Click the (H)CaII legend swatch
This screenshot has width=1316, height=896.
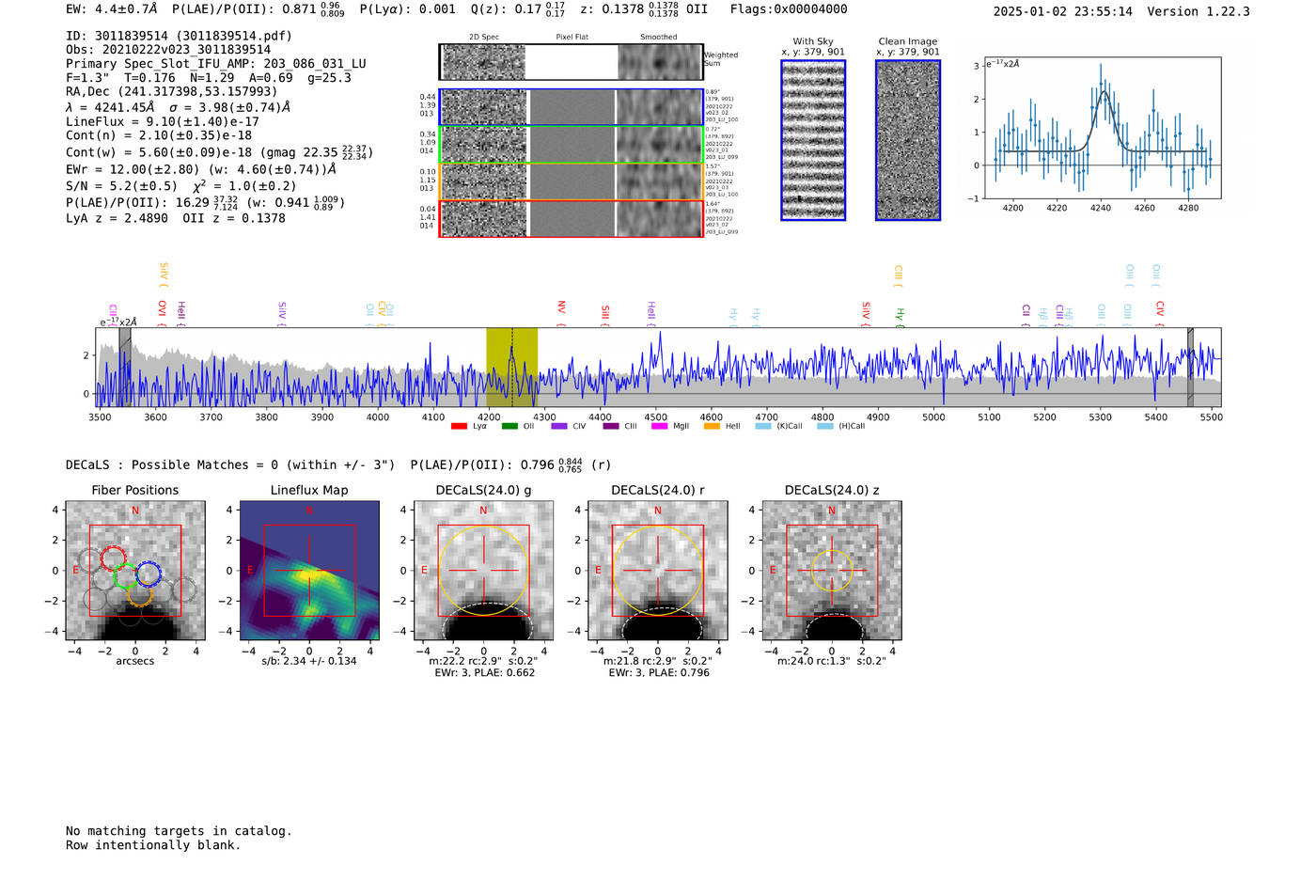pyautogui.click(x=825, y=426)
